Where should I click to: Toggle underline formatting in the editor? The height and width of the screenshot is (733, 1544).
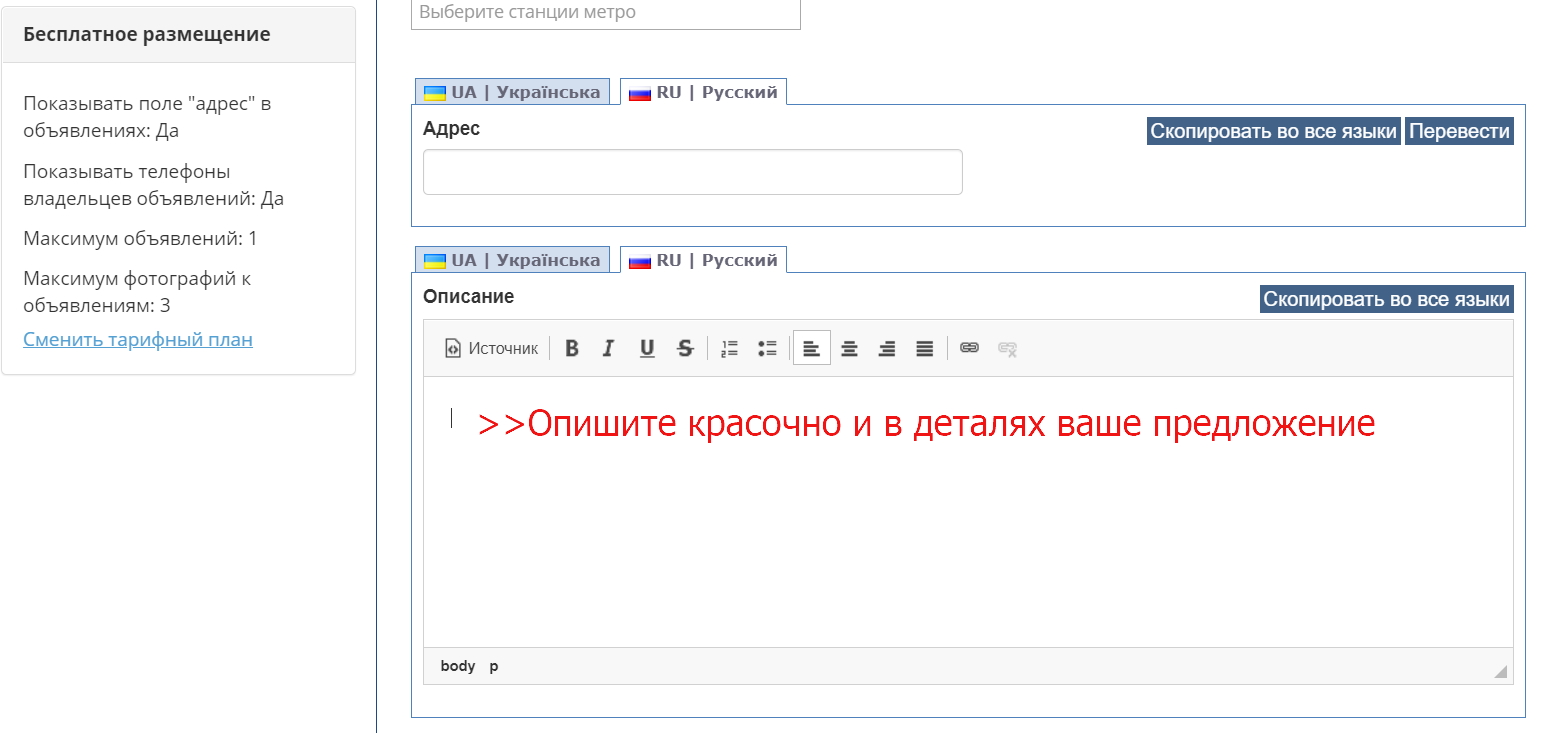pyautogui.click(x=647, y=348)
